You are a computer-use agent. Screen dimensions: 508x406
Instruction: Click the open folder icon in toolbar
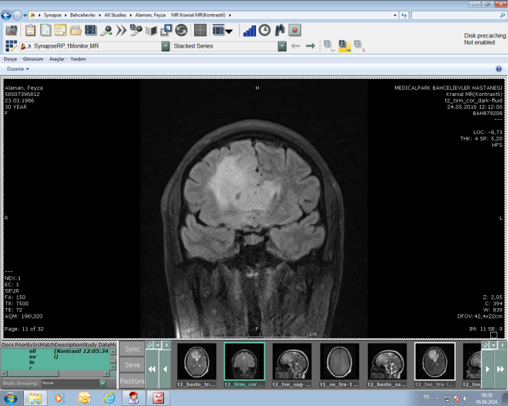[75, 30]
